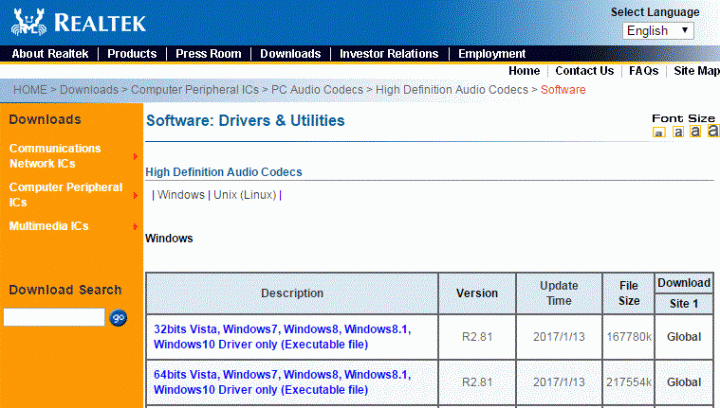This screenshot has width=720, height=408.
Task: Click the Communications Network ICs sidebar text
Action: pos(55,156)
